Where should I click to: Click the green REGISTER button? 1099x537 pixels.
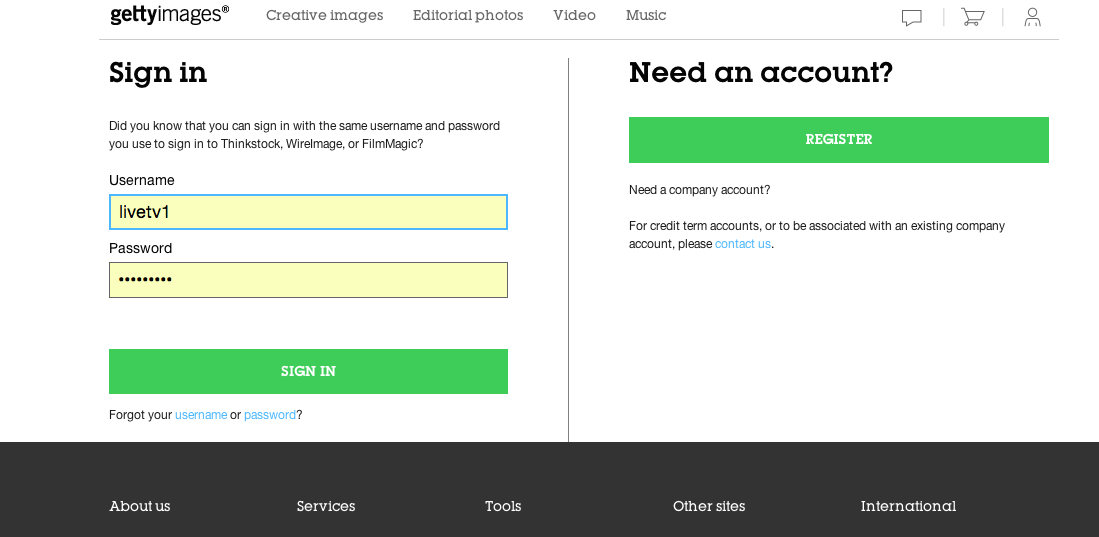coord(838,140)
